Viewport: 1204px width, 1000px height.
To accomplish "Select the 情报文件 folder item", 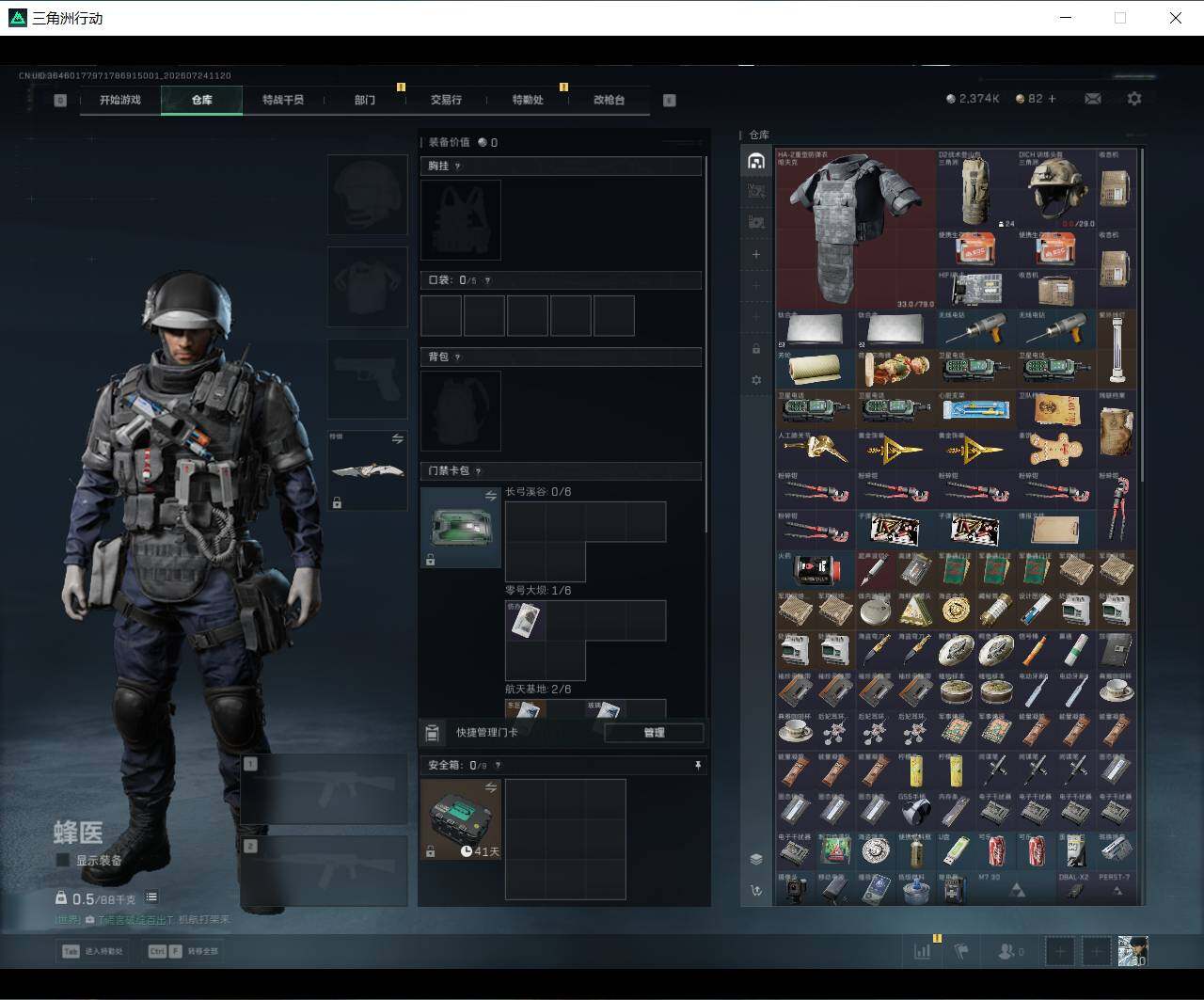I will point(1056,530).
